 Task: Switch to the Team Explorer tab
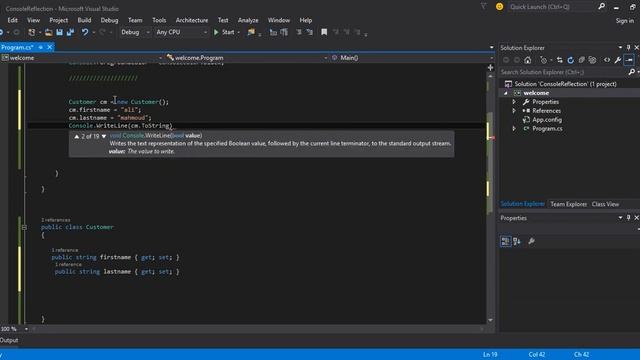(568, 204)
